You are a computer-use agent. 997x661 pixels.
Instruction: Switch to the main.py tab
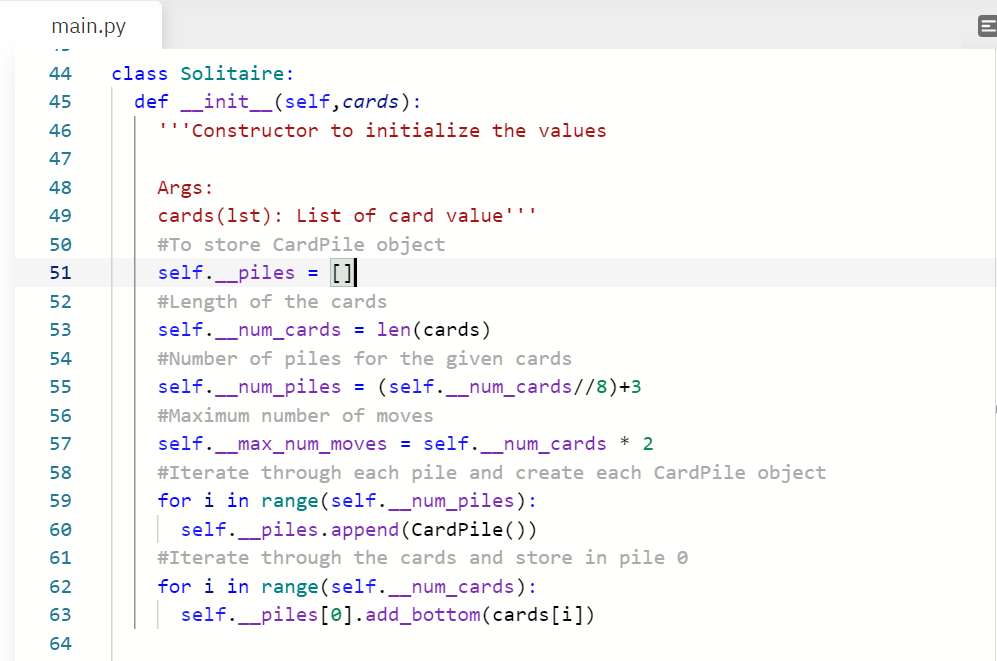88,26
